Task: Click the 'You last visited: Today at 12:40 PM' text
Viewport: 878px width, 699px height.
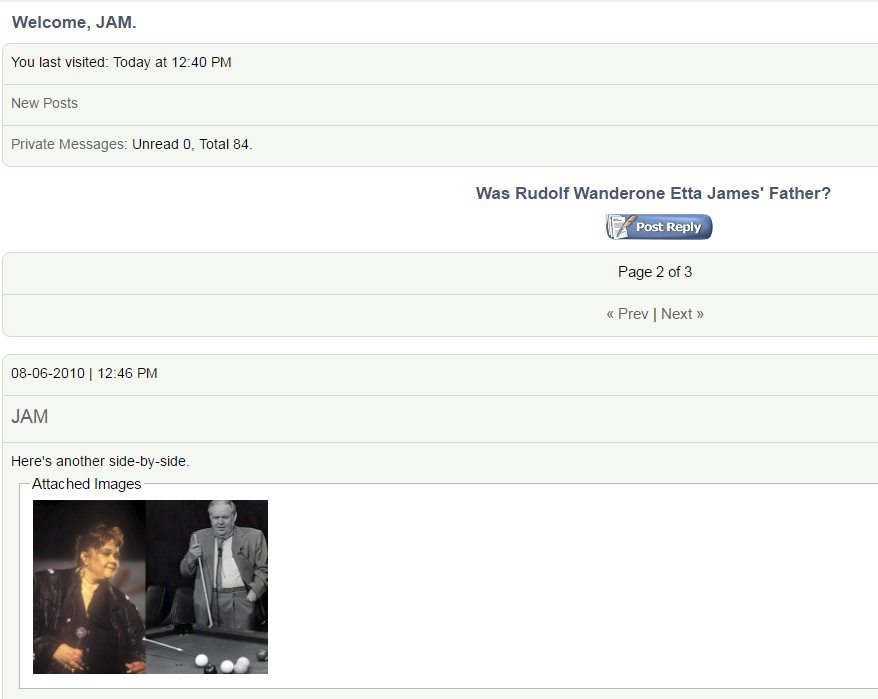Action: (x=121, y=62)
